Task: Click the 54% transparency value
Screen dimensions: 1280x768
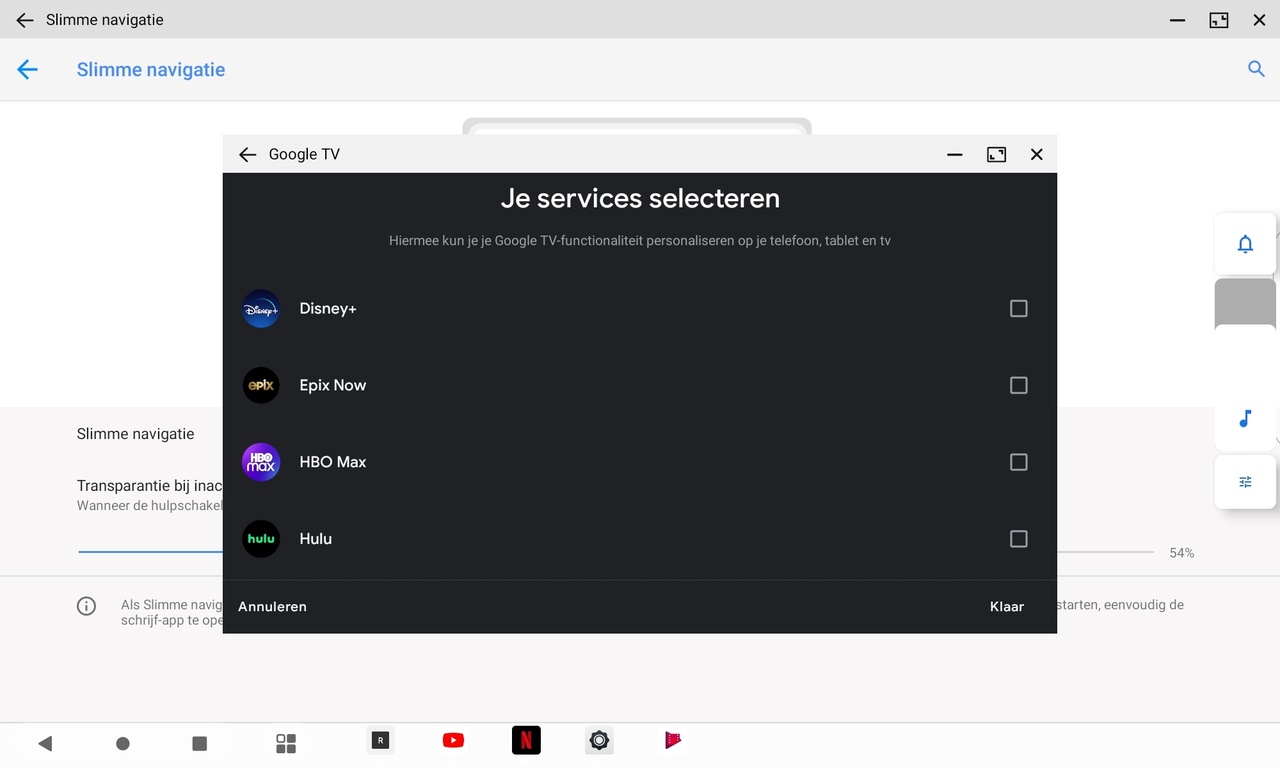Action: pyautogui.click(x=1182, y=553)
